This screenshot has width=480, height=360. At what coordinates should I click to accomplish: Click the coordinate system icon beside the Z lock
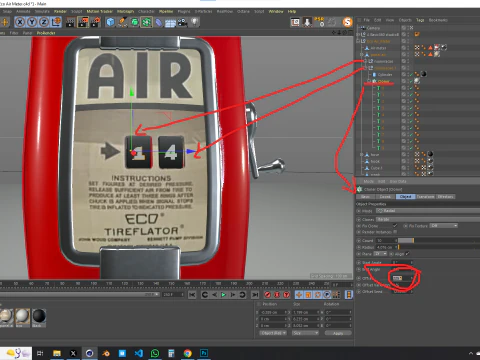click(56, 22)
